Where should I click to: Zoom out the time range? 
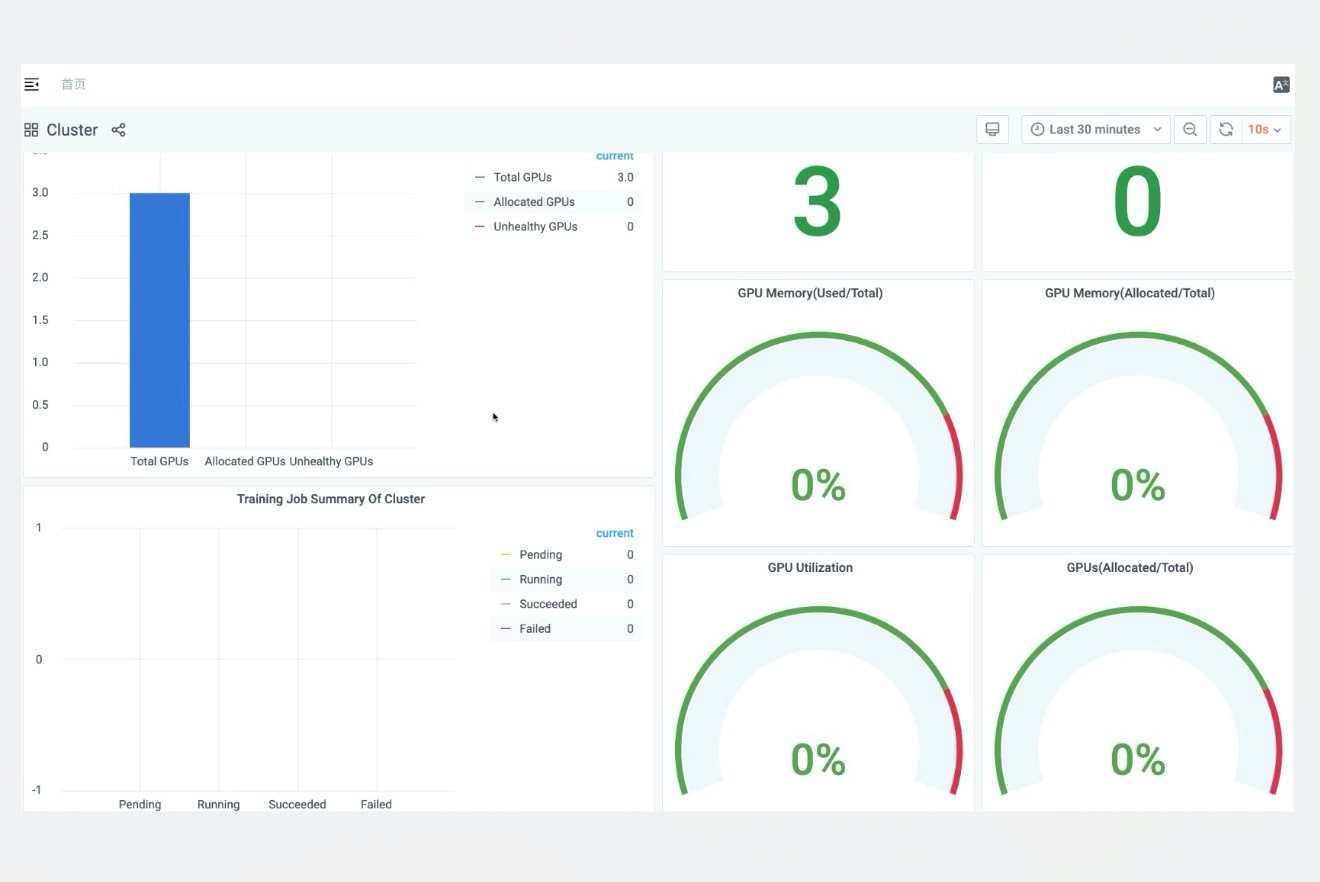[x=1190, y=130]
